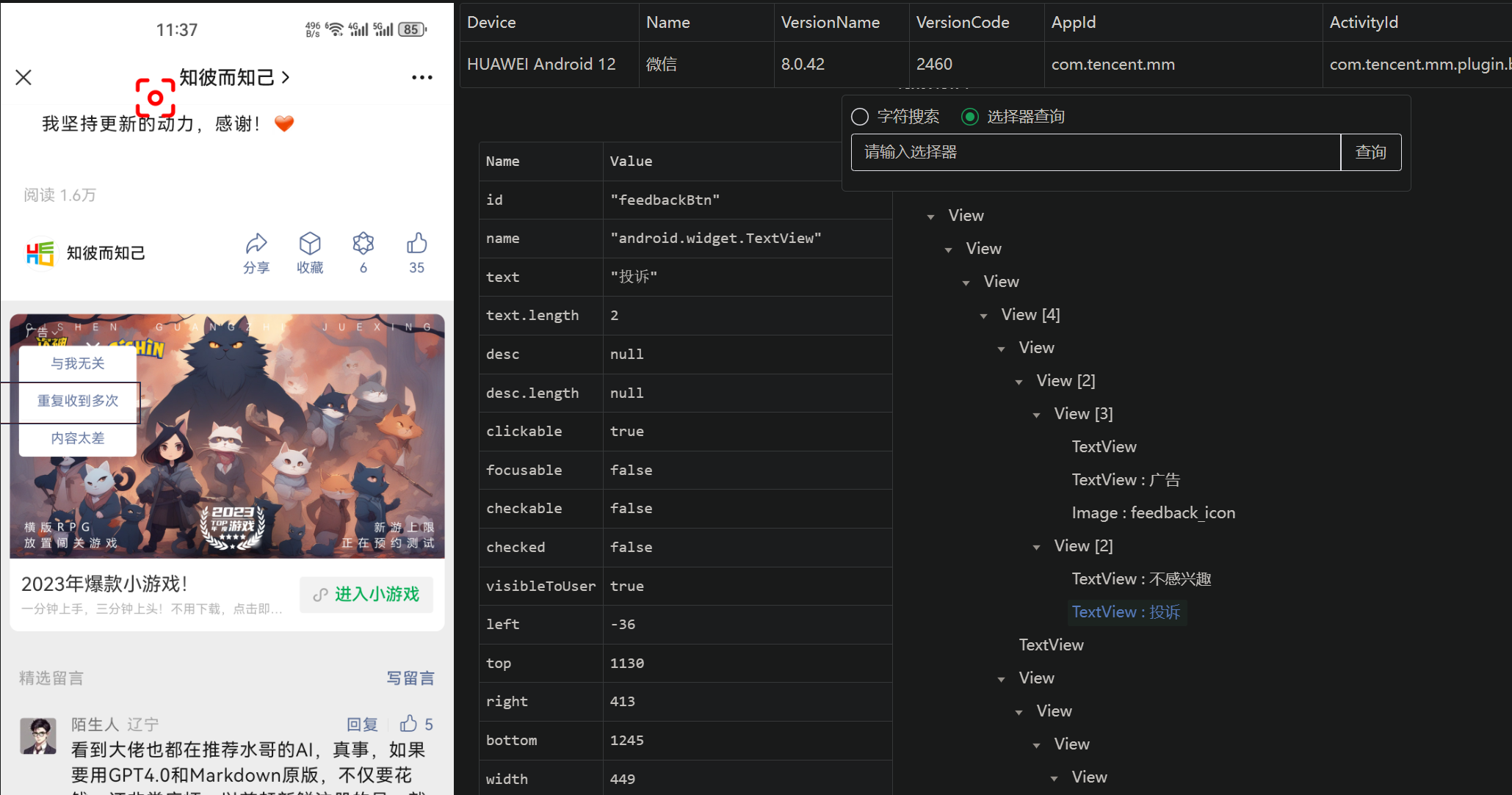1512x795 pixels.
Task: Click the 知彼而知己 account logo
Action: pyautogui.click(x=40, y=253)
